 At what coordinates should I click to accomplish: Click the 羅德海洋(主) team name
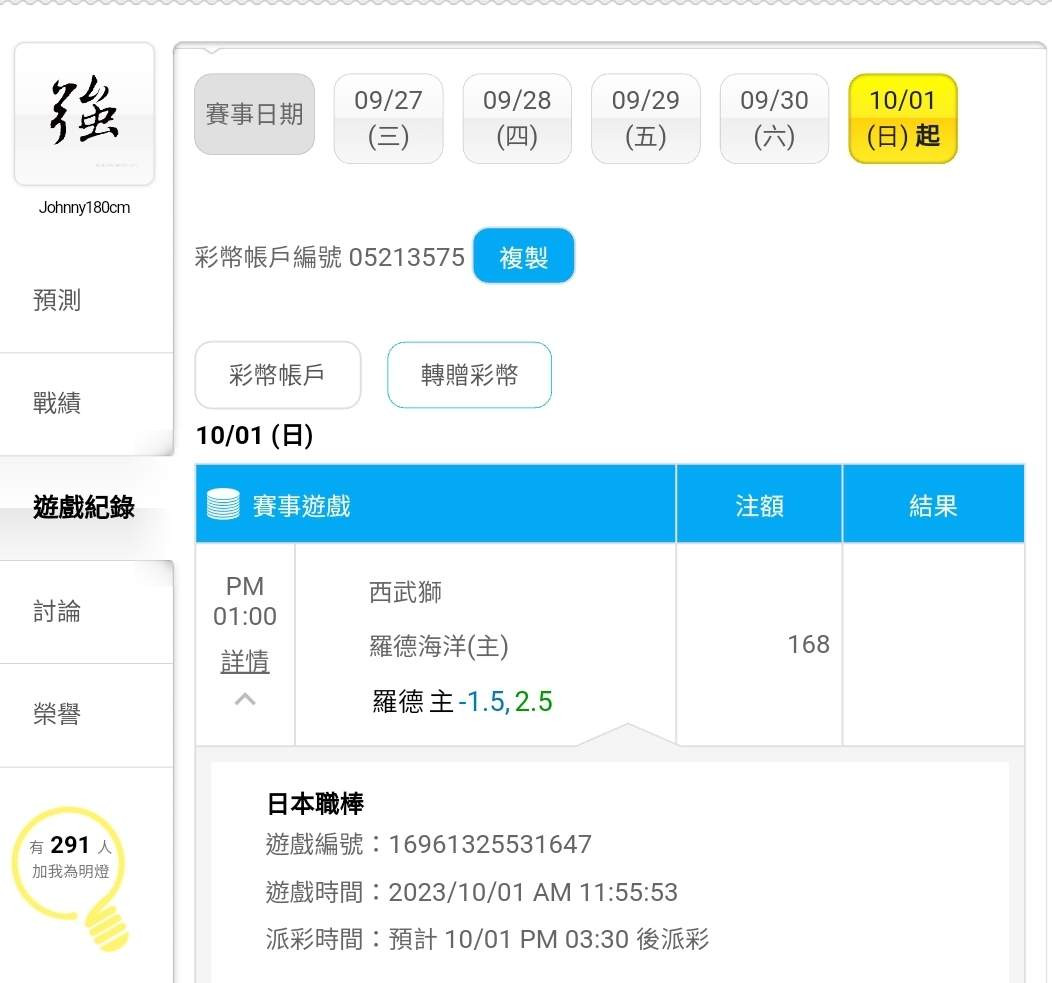(x=439, y=646)
